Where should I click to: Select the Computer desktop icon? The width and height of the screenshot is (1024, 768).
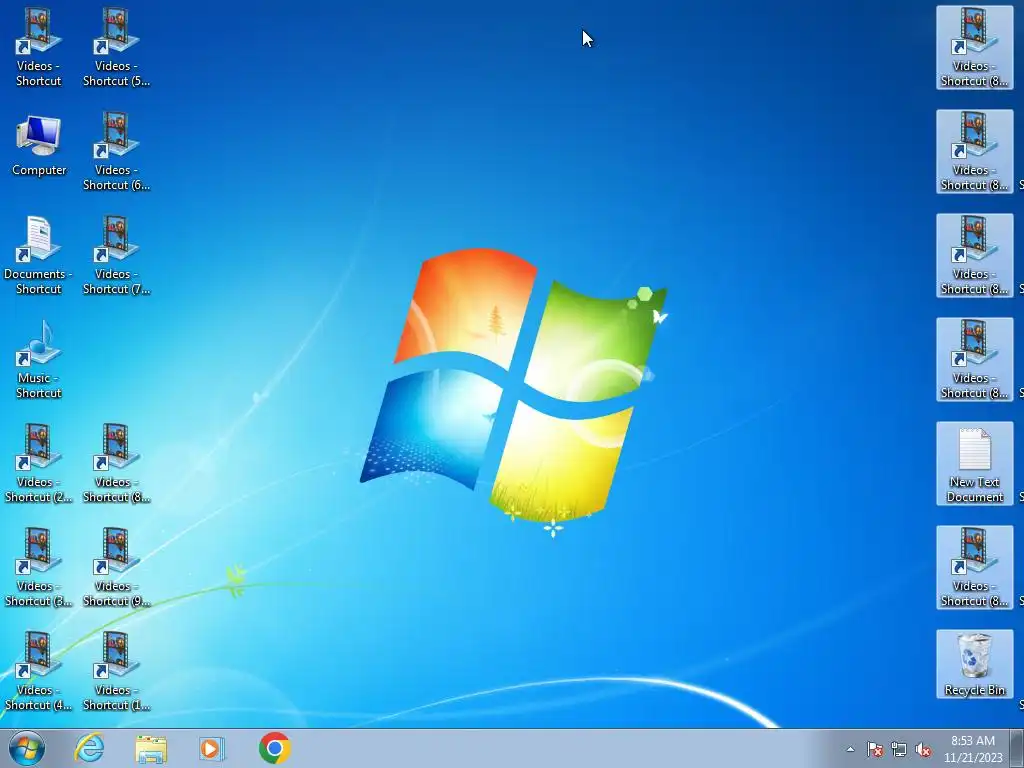[x=39, y=146]
